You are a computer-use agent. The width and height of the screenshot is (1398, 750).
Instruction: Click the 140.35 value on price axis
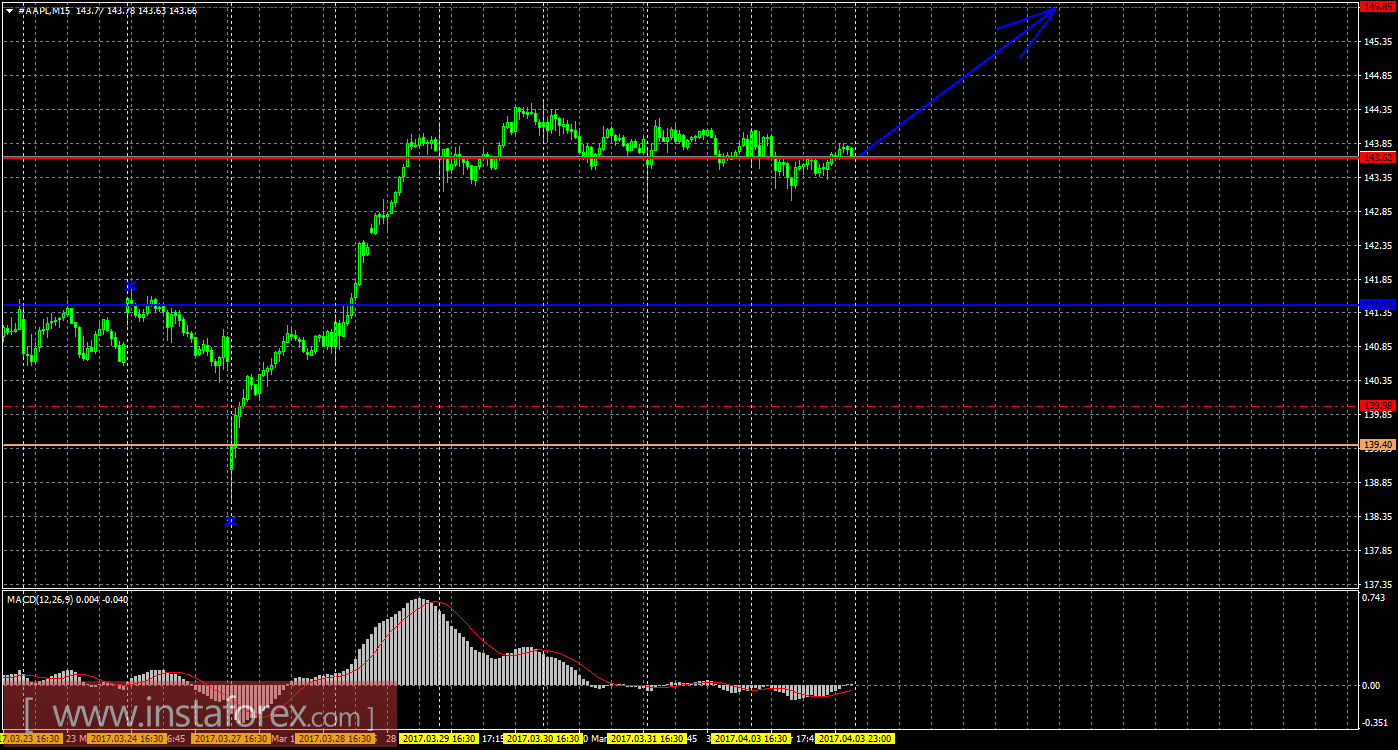coord(1379,381)
